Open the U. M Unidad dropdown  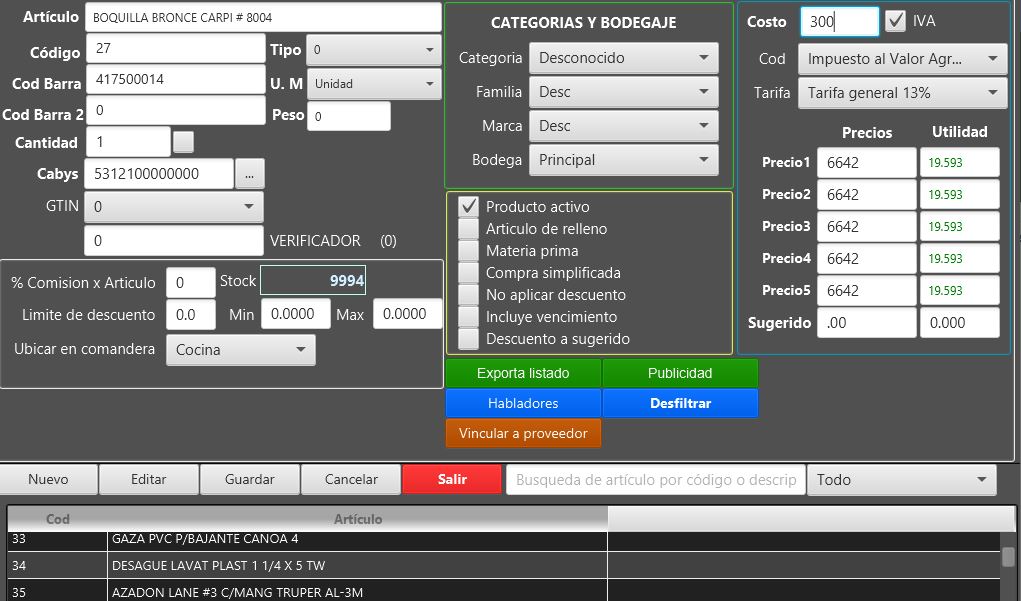[374, 84]
